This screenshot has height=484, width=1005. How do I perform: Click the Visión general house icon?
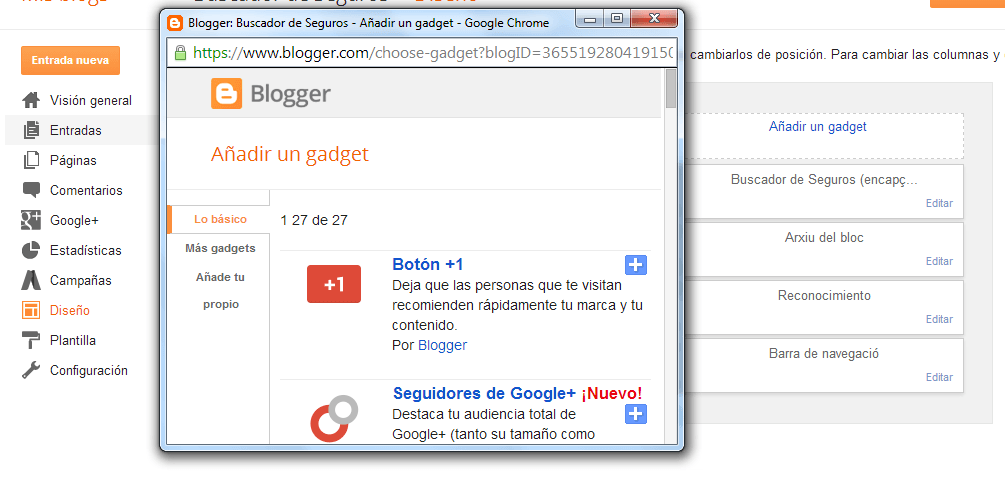pos(31,100)
